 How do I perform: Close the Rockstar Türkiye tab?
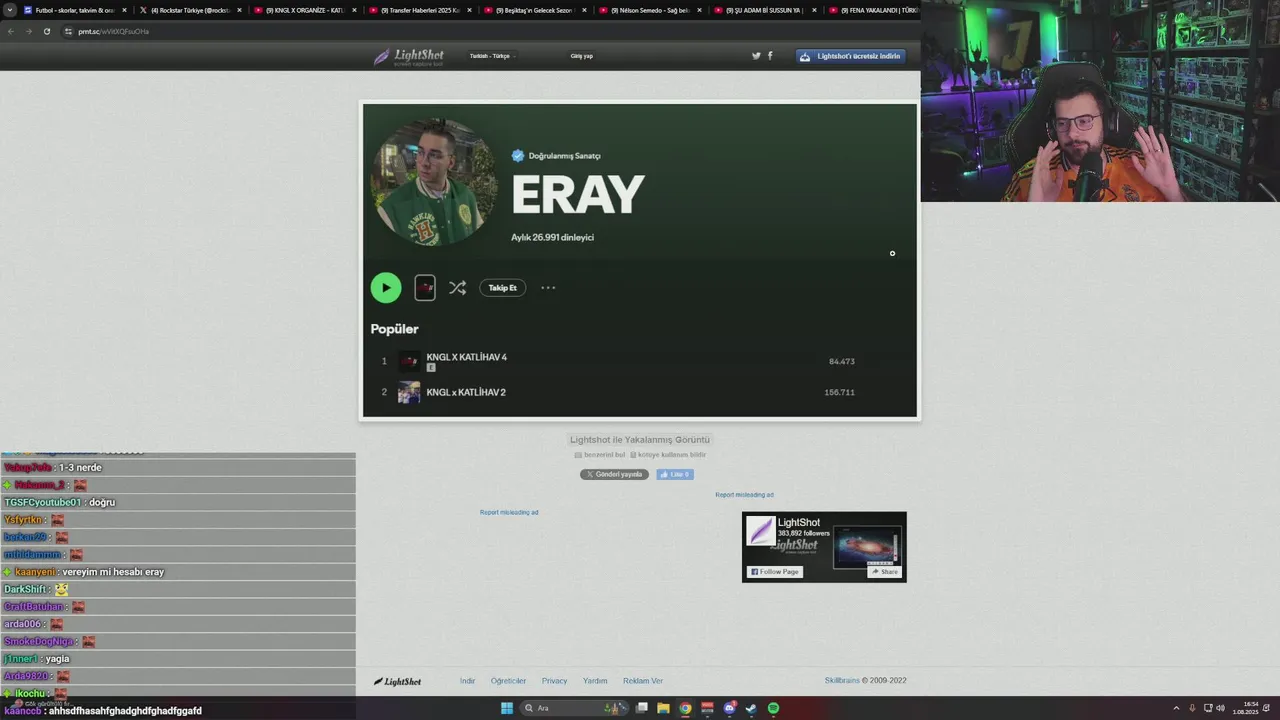coord(239,10)
